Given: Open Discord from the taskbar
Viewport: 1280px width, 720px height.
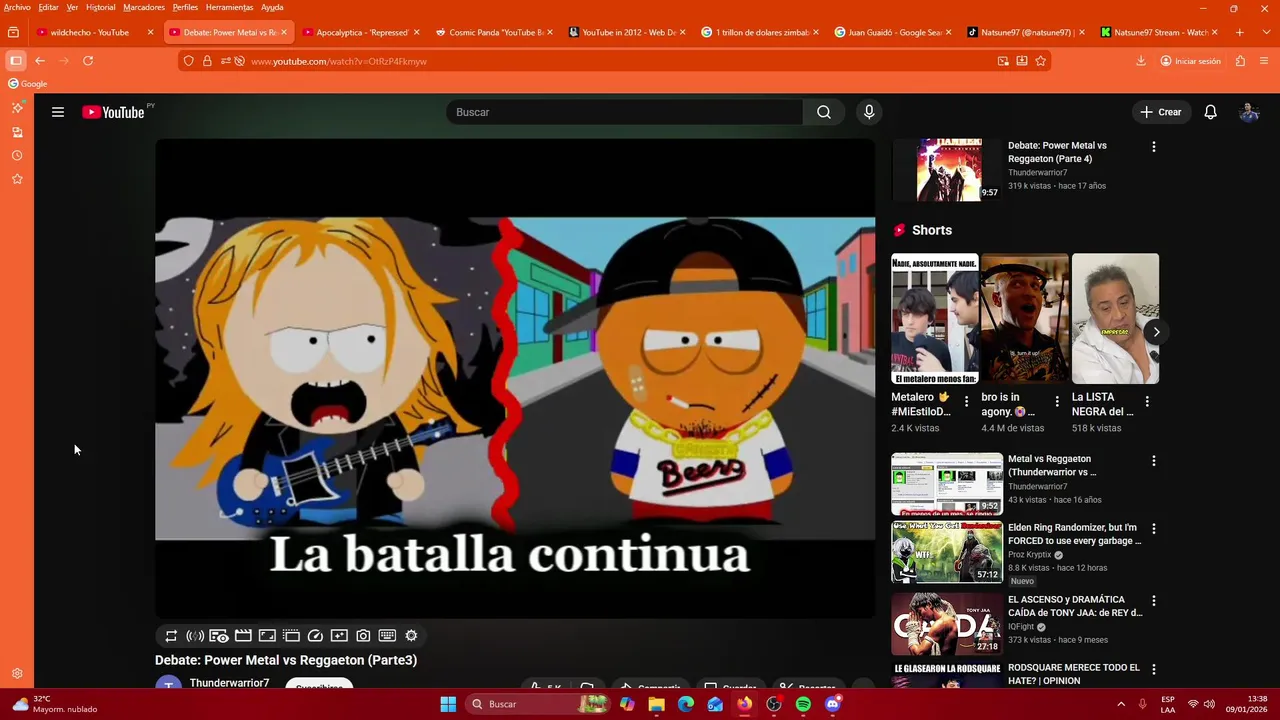Looking at the screenshot, I should pos(833,704).
